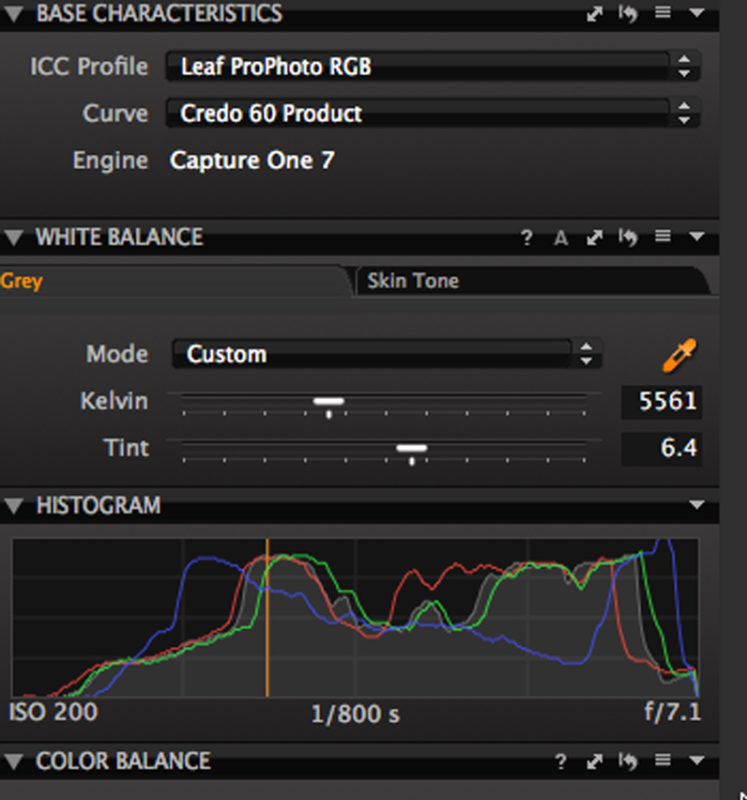This screenshot has height=800, width=747.
Task: Open the White Balance presets list icon
Action: click(662, 238)
